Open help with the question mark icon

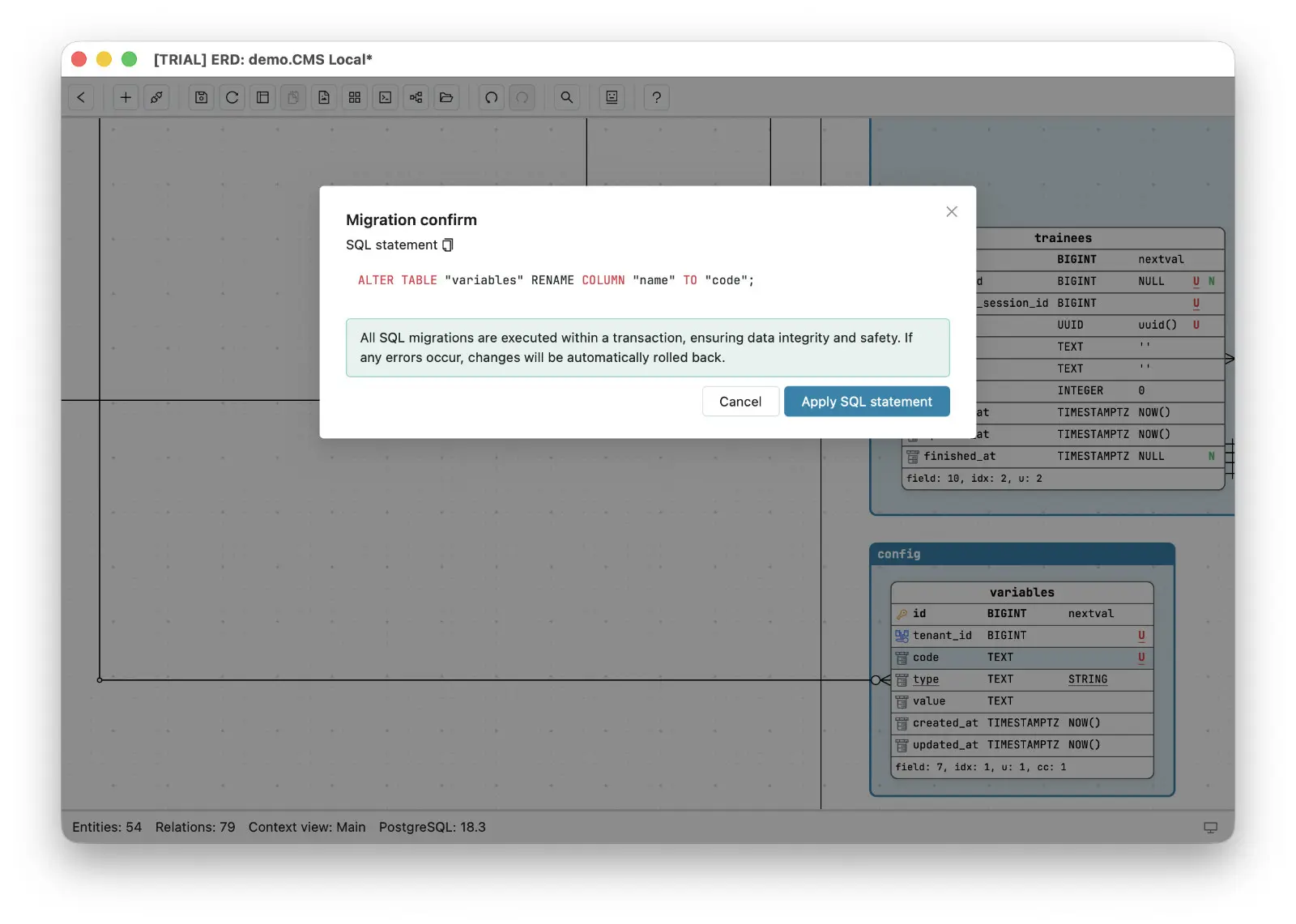point(657,97)
